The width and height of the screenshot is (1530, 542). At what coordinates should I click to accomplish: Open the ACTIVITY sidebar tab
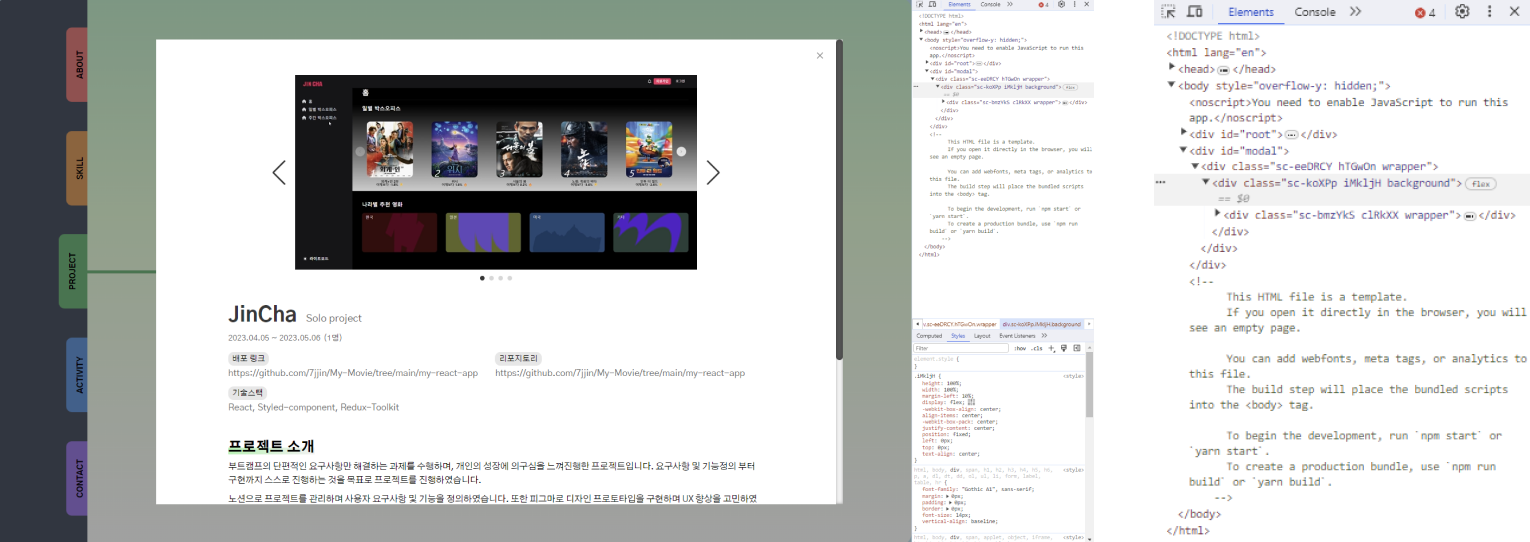[x=79, y=374]
